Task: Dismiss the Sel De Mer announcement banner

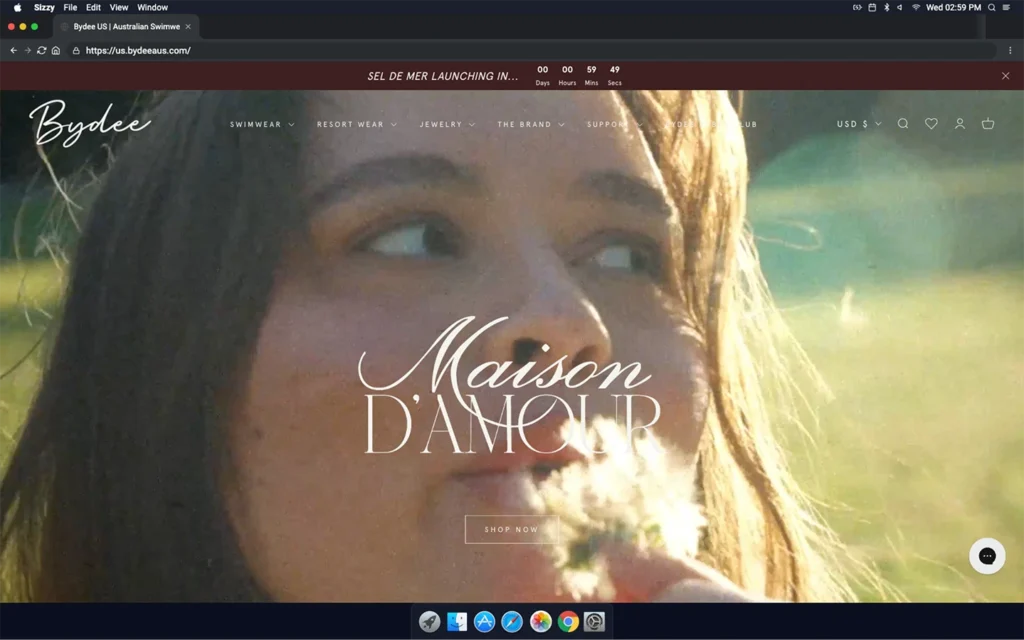Action: [1006, 76]
